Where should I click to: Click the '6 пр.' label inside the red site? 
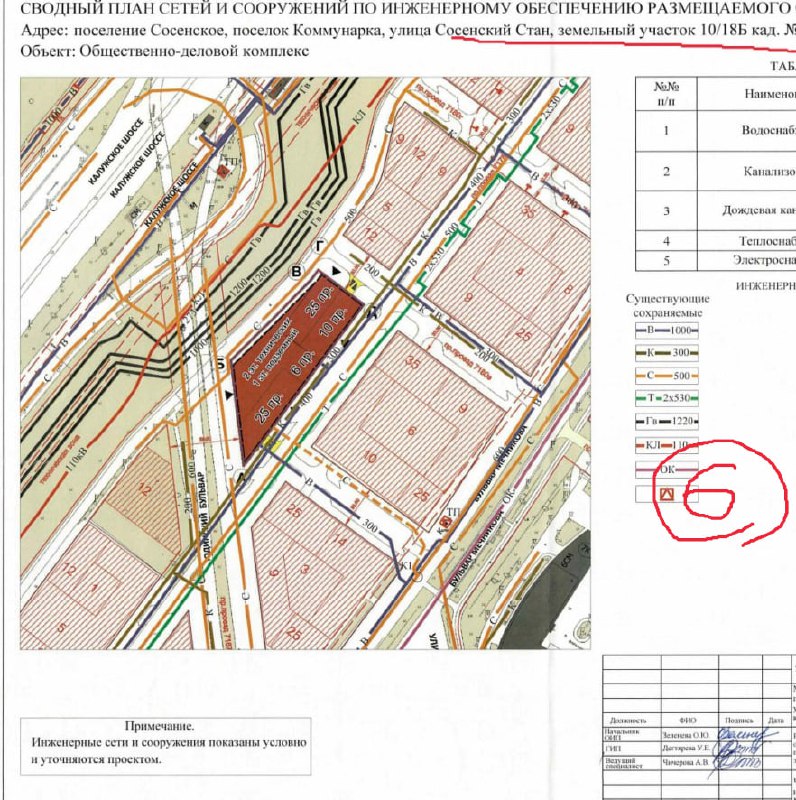click(303, 363)
